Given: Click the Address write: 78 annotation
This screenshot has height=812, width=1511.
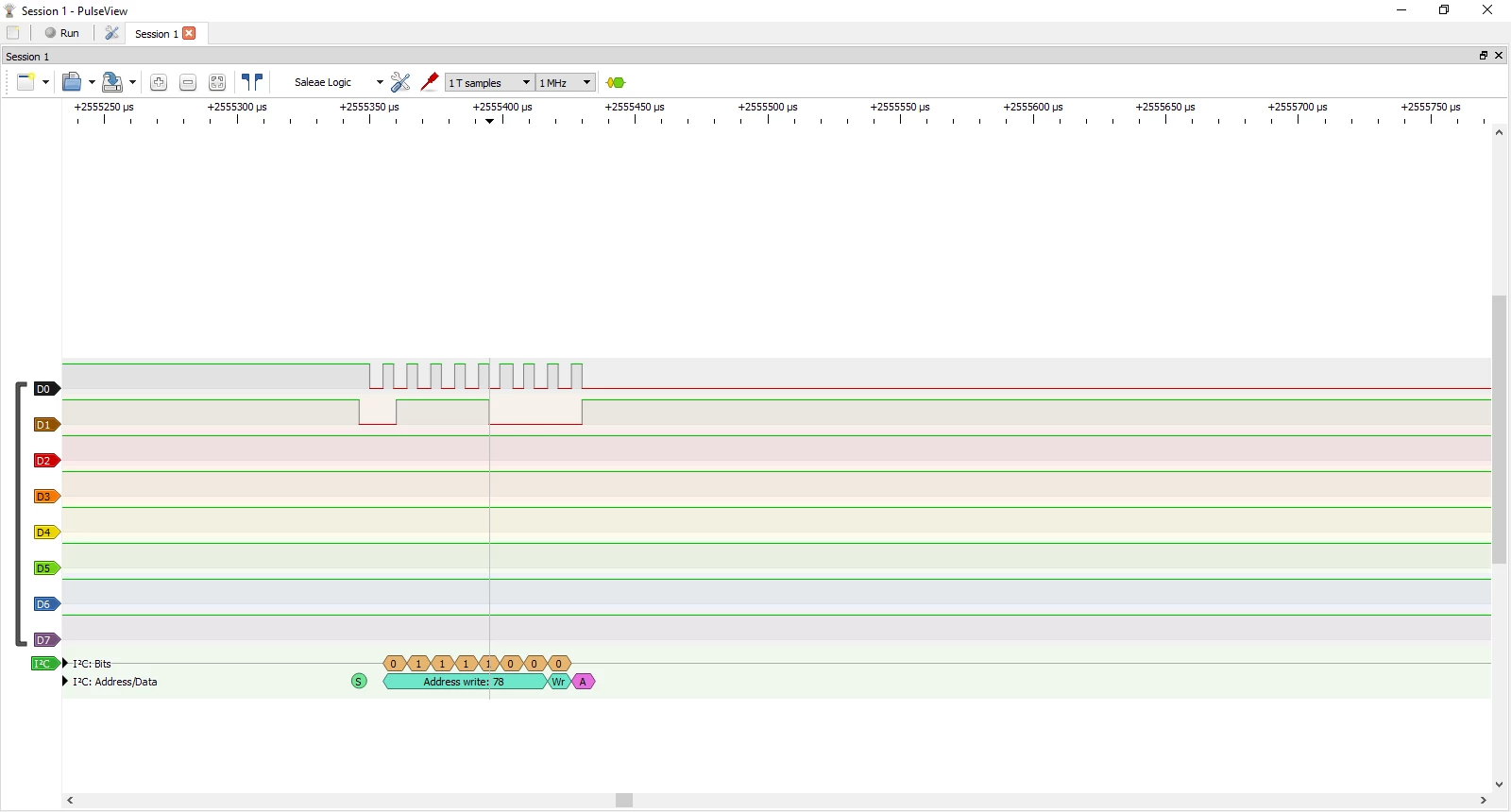Looking at the screenshot, I should 465,682.
